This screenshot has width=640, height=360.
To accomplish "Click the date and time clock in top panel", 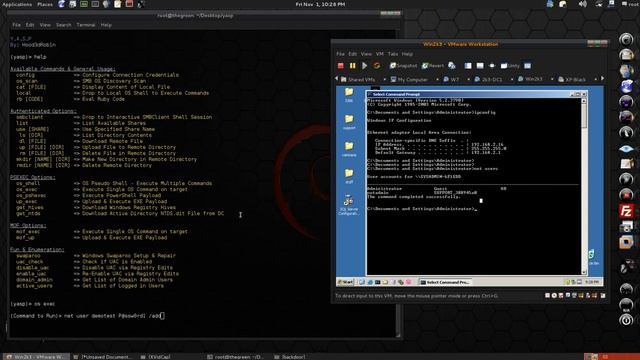I will pos(320,4).
